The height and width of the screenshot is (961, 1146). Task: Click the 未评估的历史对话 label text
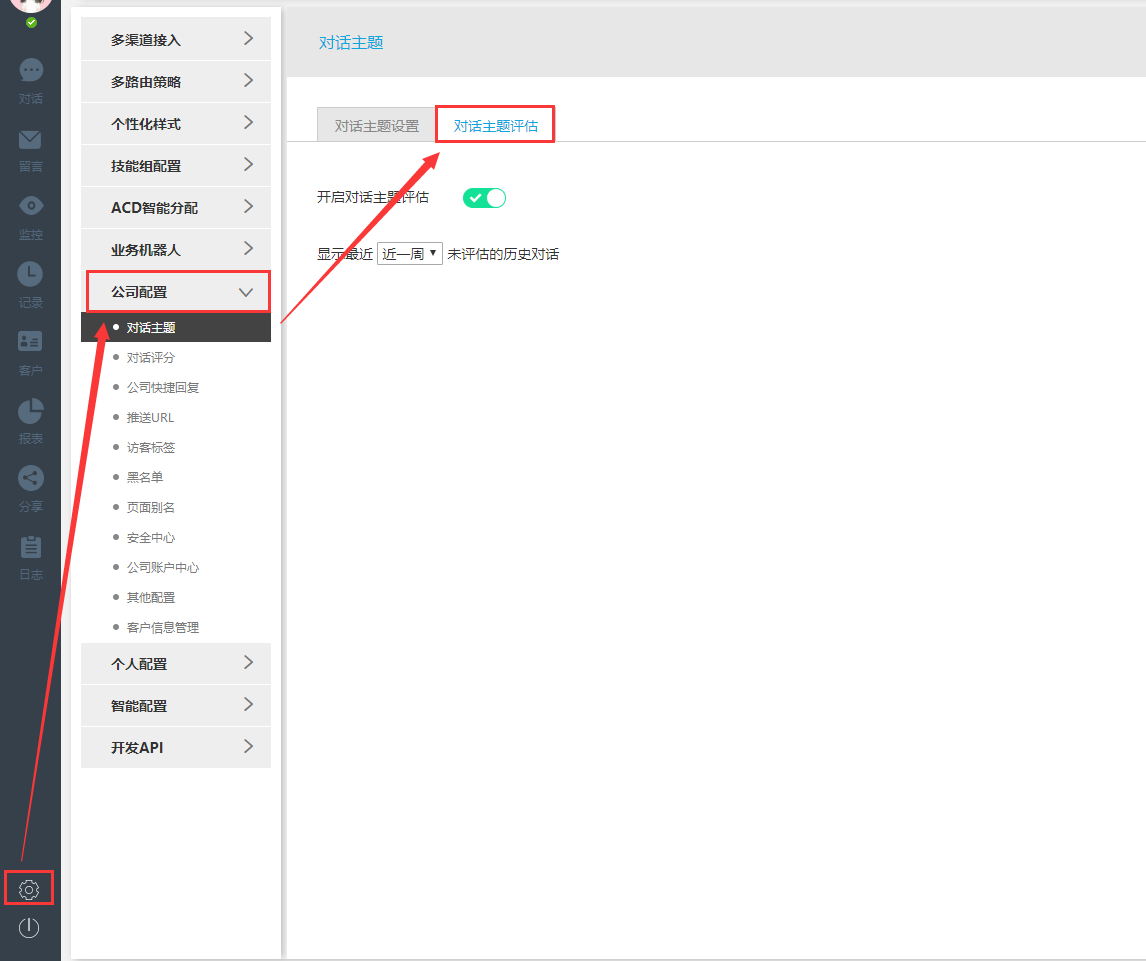[x=503, y=254]
